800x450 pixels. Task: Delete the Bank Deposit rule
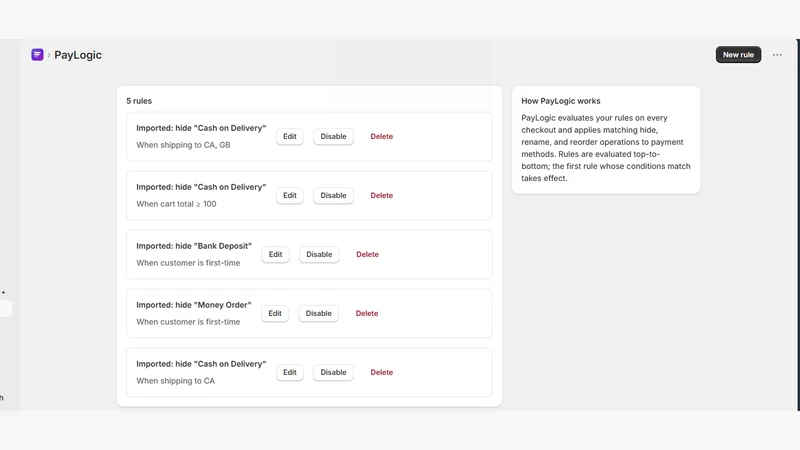click(x=367, y=254)
